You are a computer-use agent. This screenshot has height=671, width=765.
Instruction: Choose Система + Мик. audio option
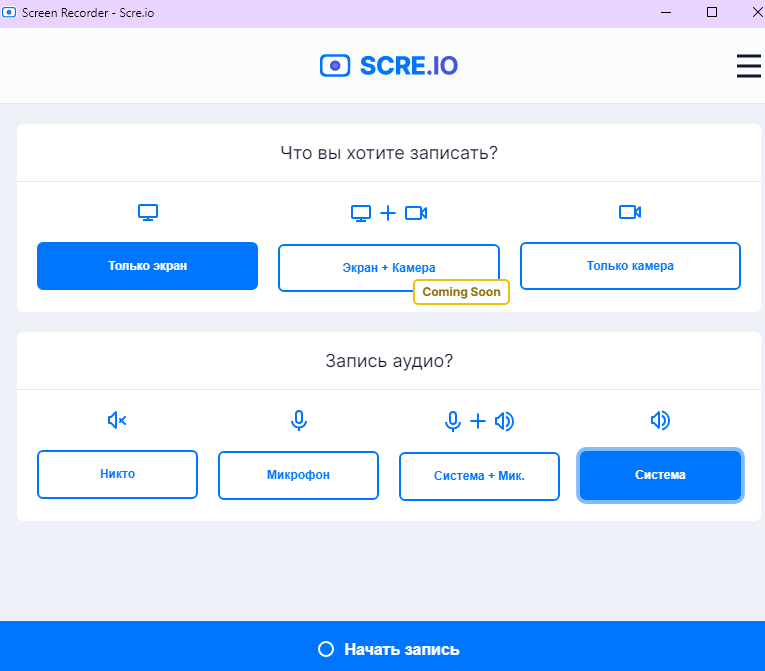(x=479, y=476)
